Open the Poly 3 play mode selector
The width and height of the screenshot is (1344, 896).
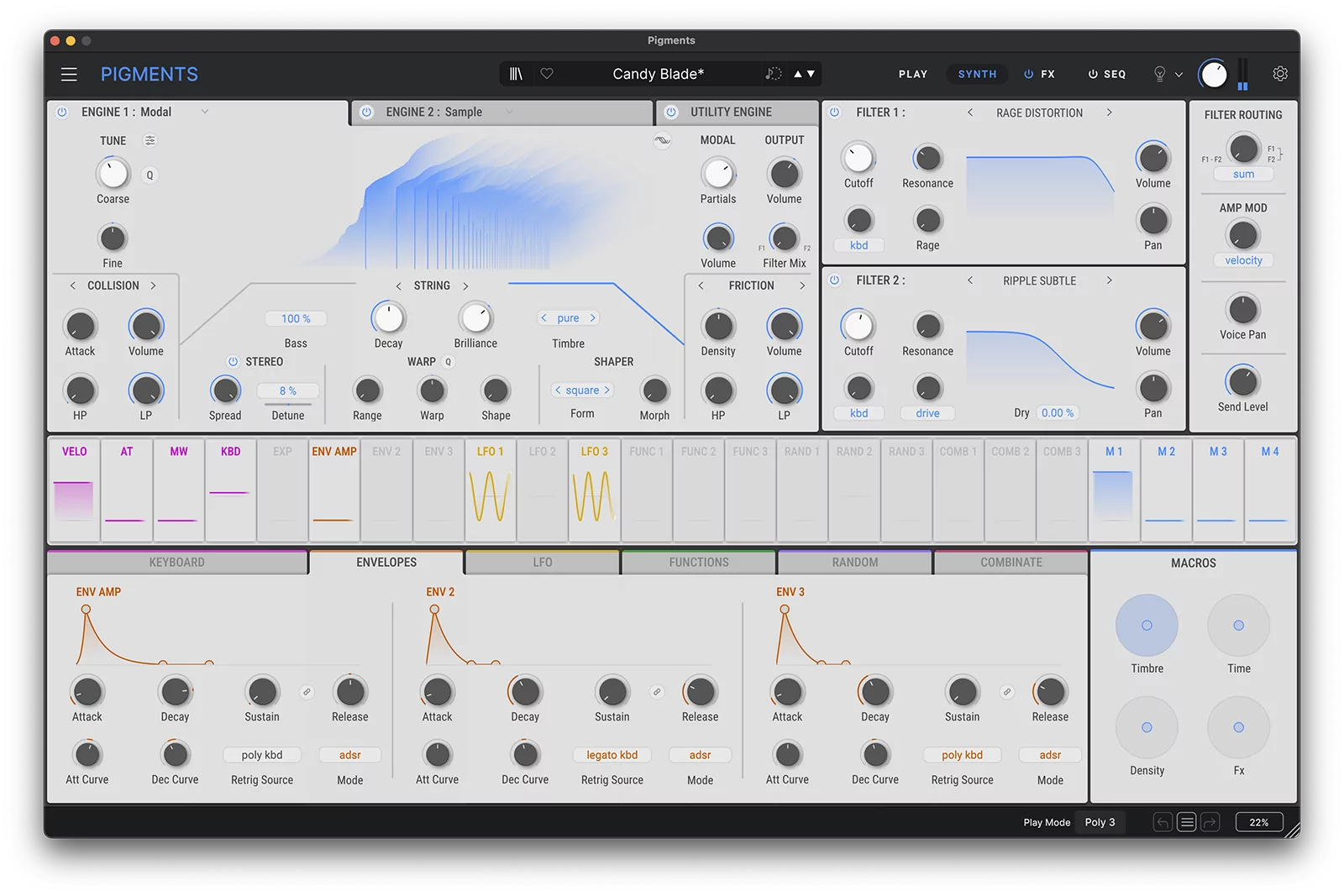coord(1100,822)
